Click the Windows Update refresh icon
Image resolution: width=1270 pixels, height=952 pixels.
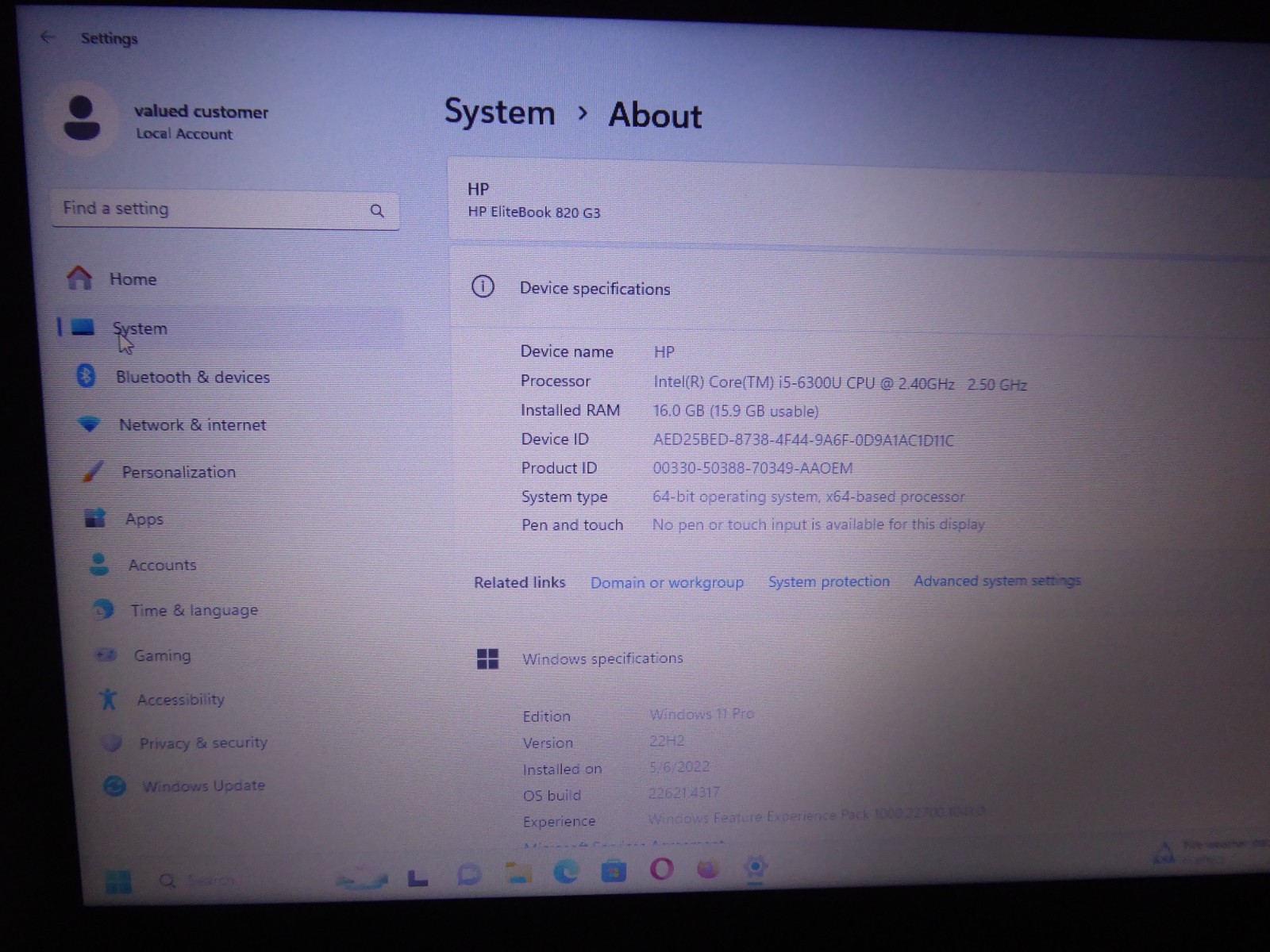(115, 785)
